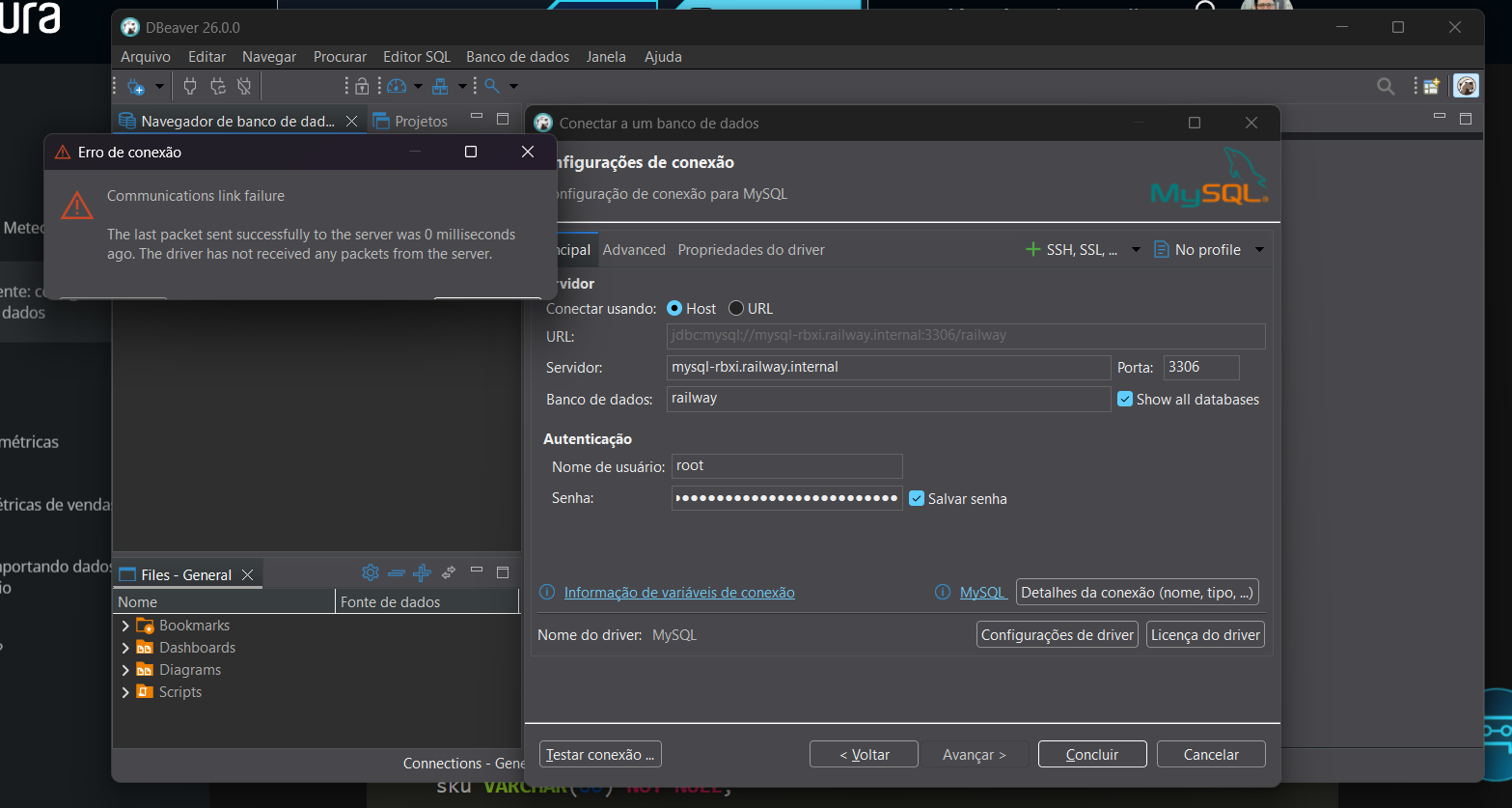Open the New Connection dropdown arrow

pyautogui.click(x=159, y=86)
